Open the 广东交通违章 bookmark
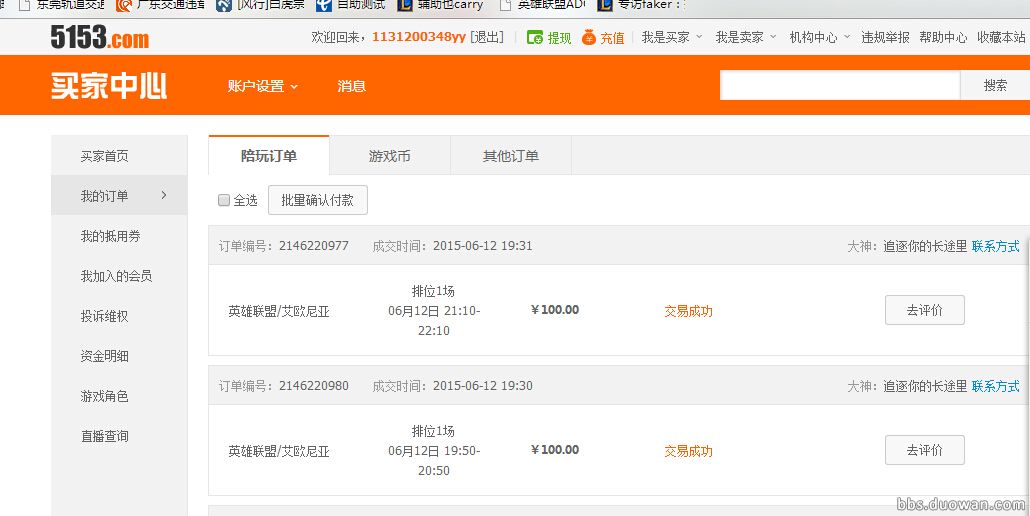1030x516 pixels. point(160,5)
